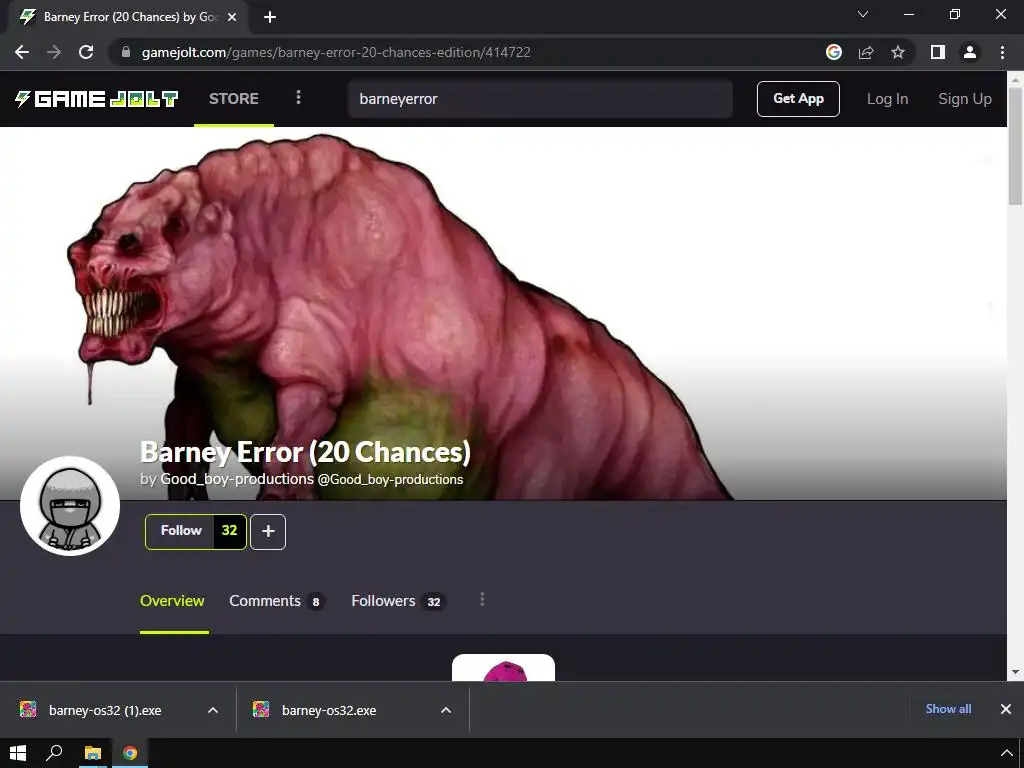
Task: Show hidden system tray icons
Action: click(x=1006, y=754)
